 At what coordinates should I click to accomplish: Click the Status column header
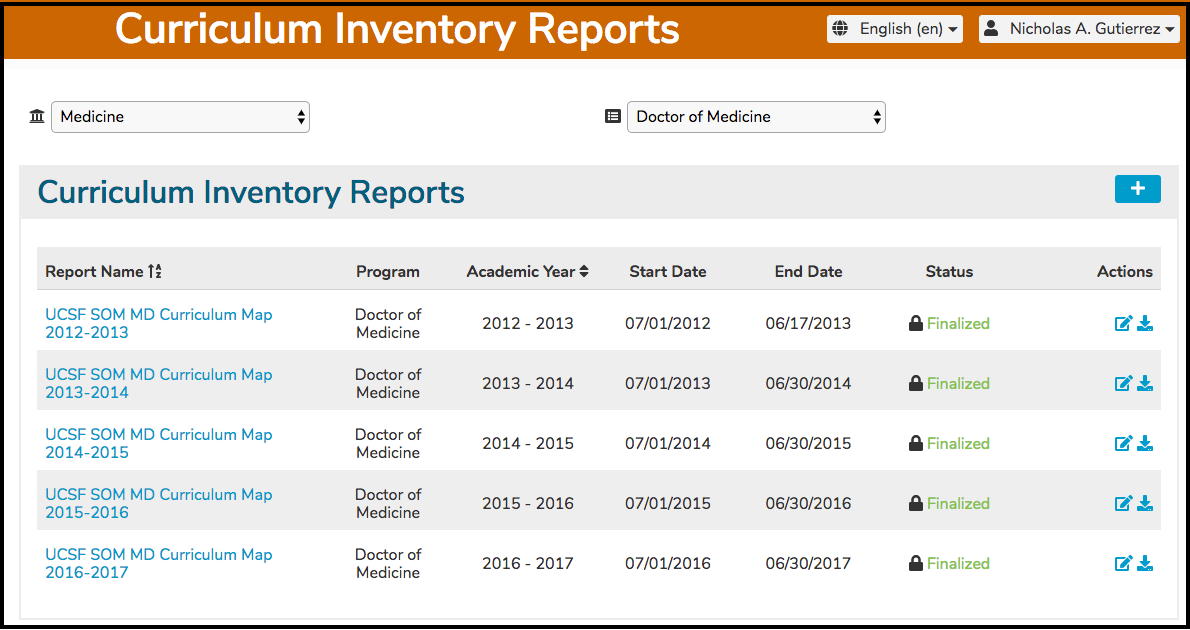pyautogui.click(x=949, y=272)
